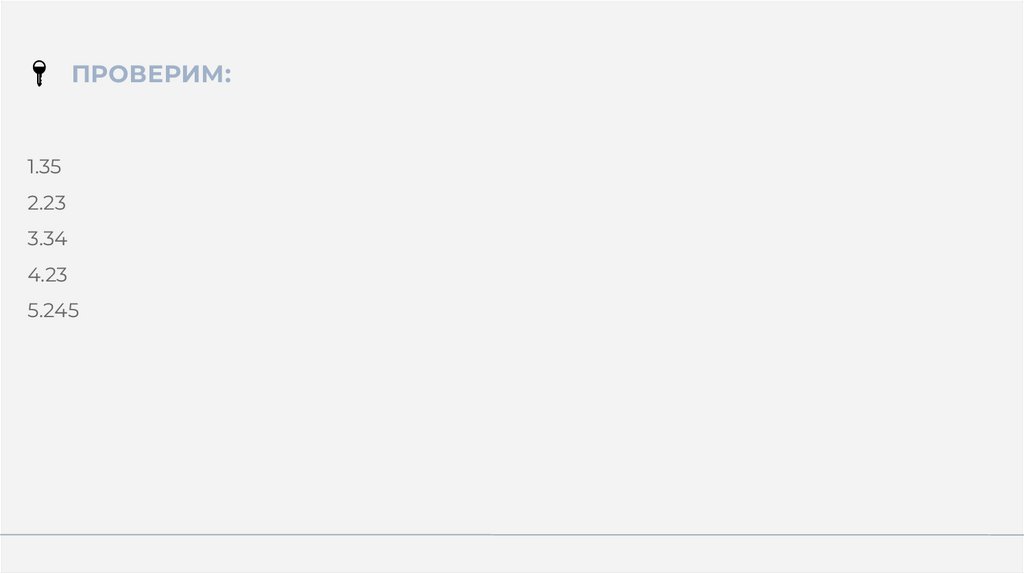The height and width of the screenshot is (574, 1024).
Task: Click the list number "2." of the second line
Action: [x=34, y=203]
